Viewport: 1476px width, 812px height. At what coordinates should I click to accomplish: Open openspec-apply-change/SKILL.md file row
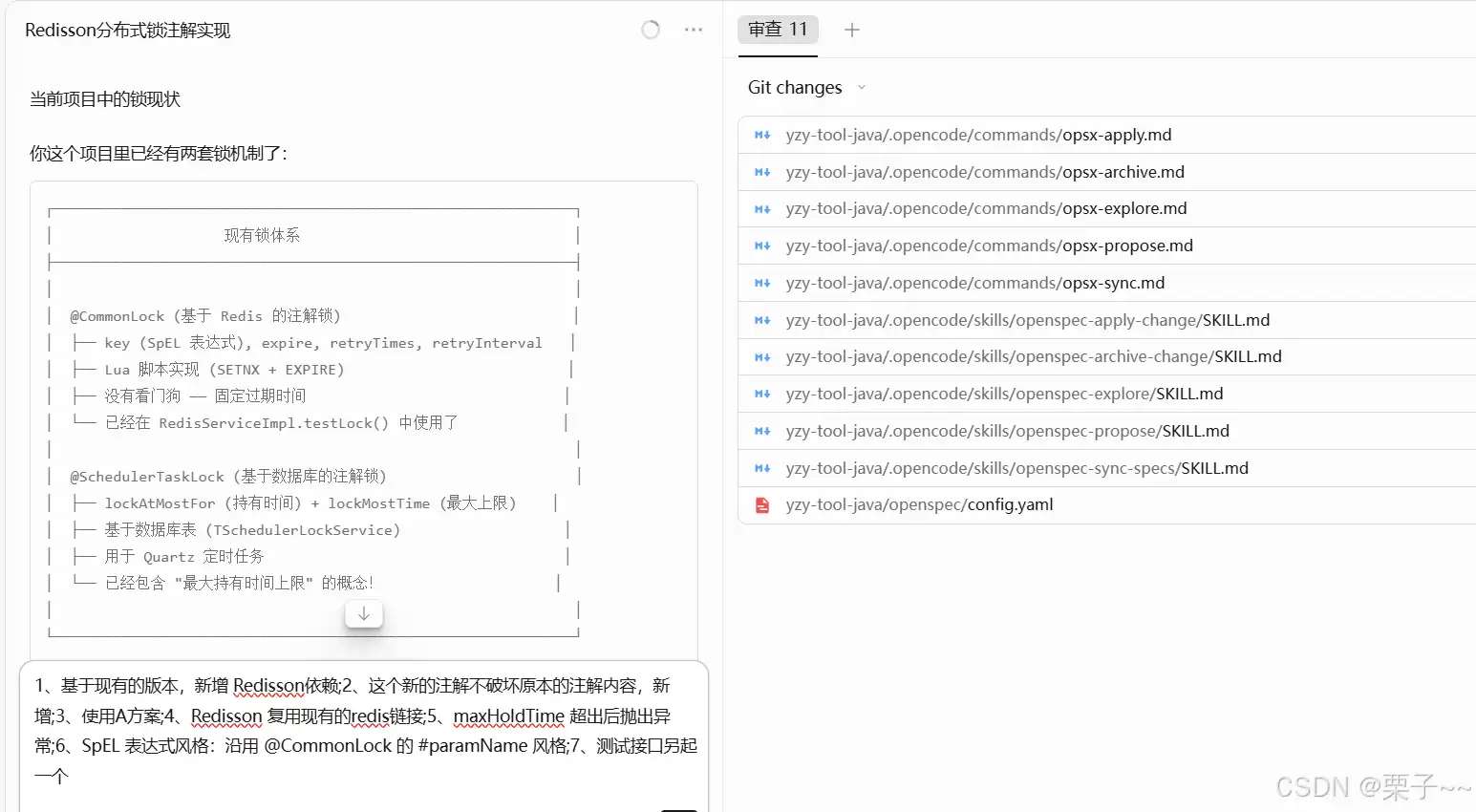pos(1107,320)
